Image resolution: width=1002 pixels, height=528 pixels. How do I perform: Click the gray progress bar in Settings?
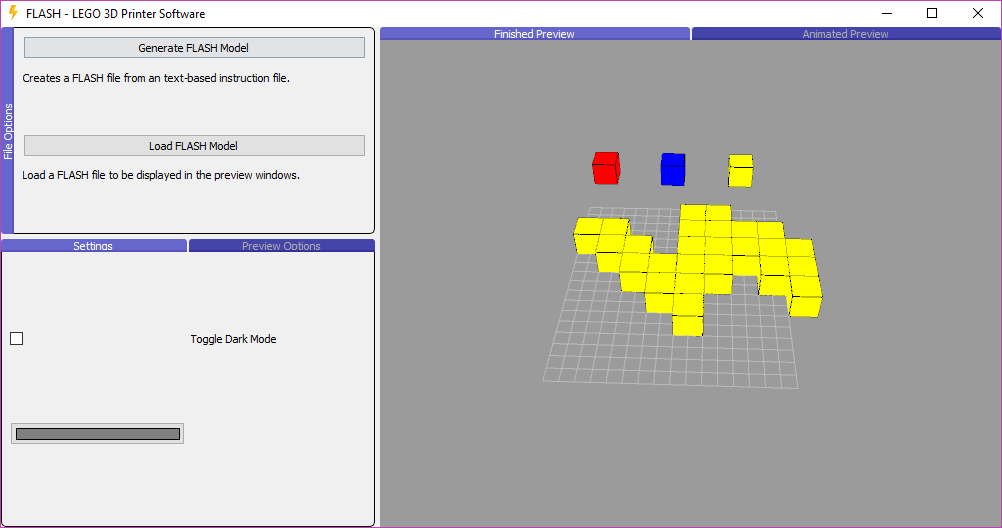(x=98, y=434)
